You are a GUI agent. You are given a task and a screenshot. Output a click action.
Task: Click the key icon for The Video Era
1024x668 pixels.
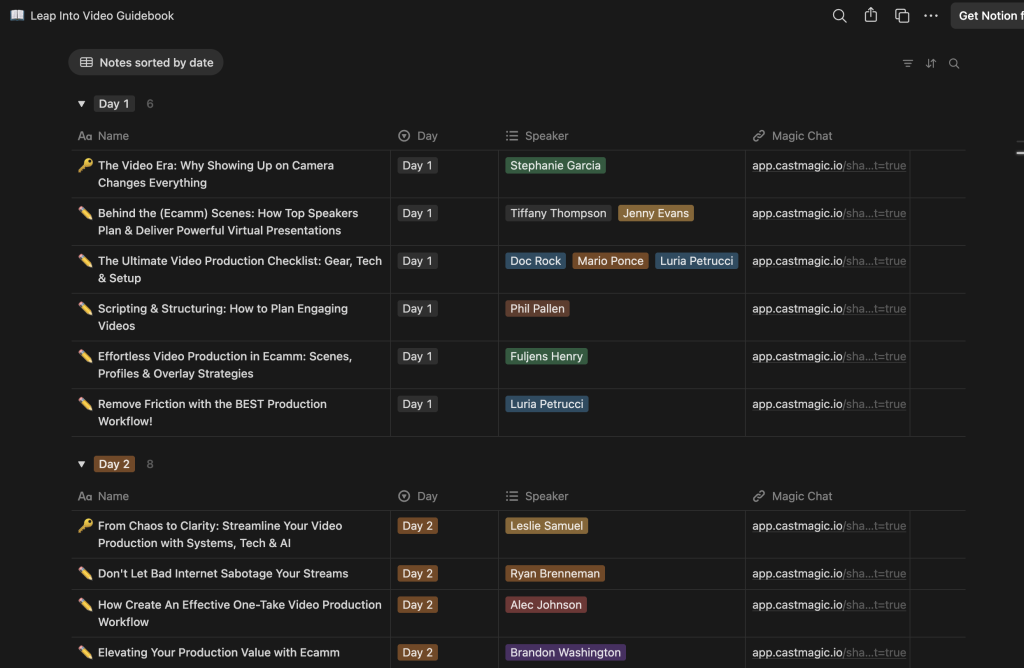tap(85, 165)
